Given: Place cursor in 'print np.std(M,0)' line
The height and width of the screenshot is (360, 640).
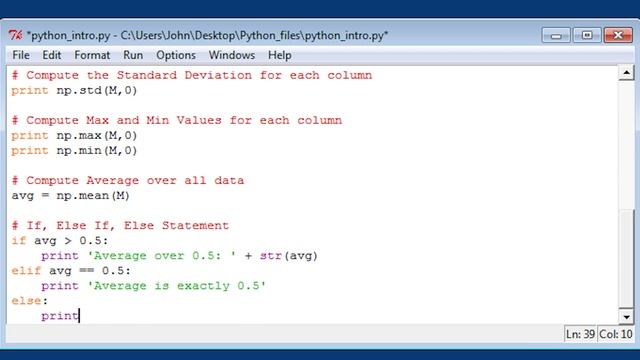Looking at the screenshot, I should pos(74,90).
